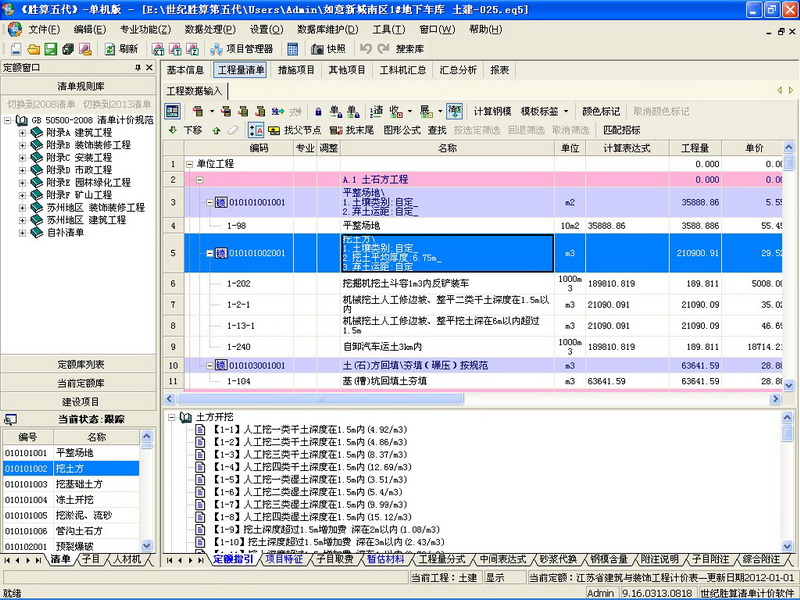The height and width of the screenshot is (600, 800).
Task: Open the 模板标签 dropdown arrow
Action: [x=566, y=111]
